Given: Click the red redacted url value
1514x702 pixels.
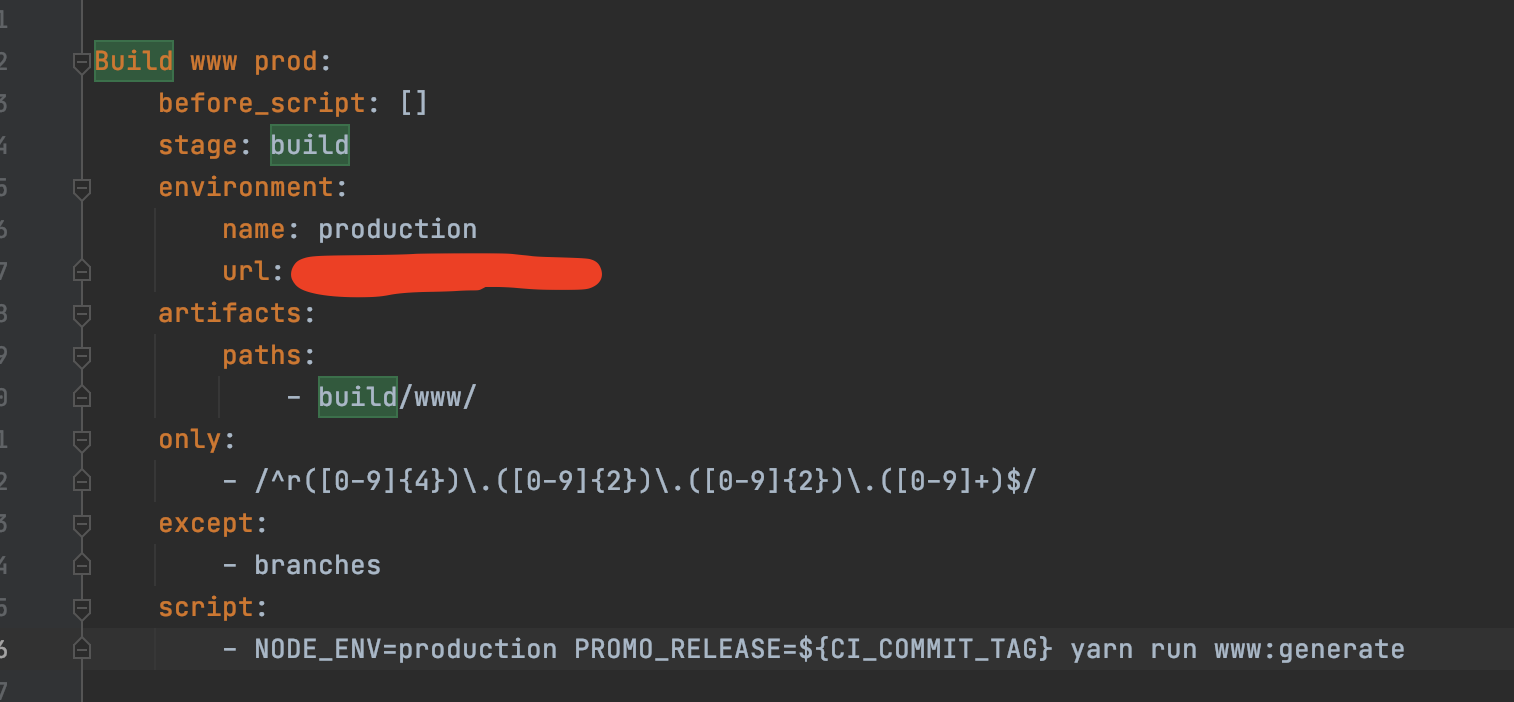Looking at the screenshot, I should coord(445,274).
